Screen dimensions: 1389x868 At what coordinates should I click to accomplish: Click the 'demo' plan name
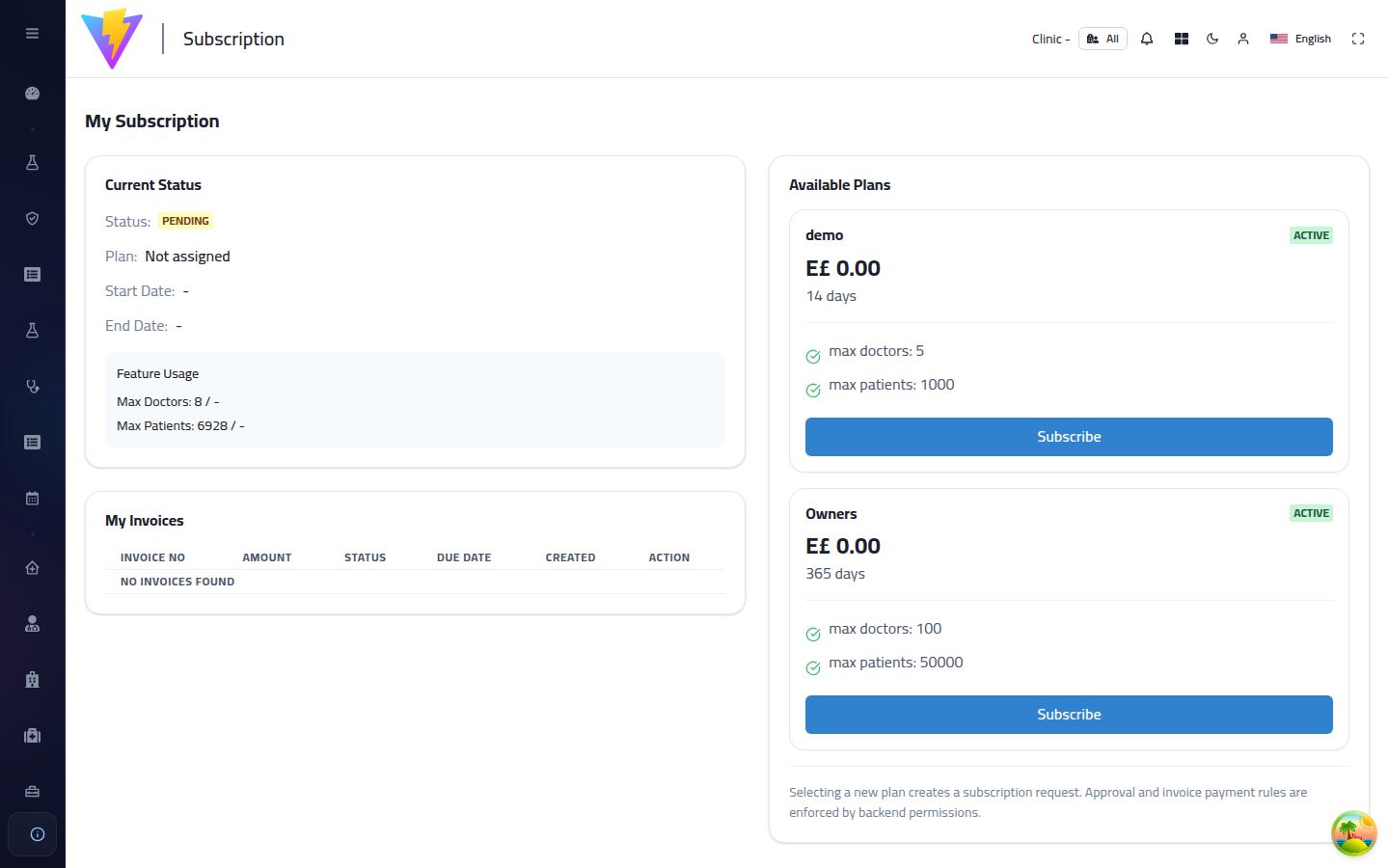pos(825,235)
